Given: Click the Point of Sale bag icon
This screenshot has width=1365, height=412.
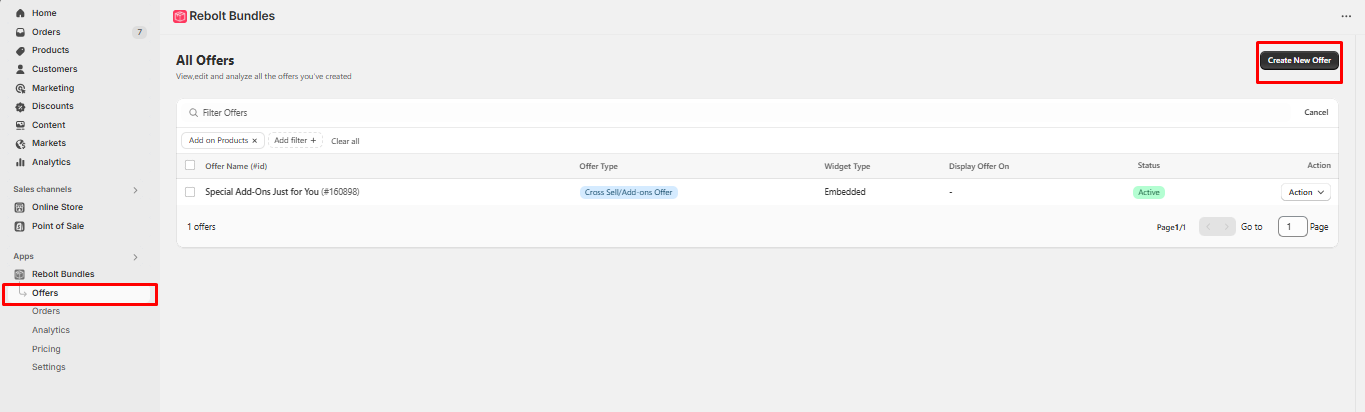Looking at the screenshot, I should pos(20,226).
